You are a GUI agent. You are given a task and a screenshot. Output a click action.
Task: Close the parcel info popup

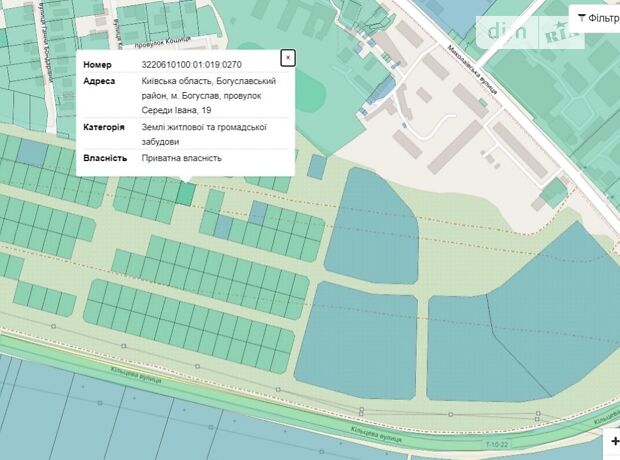(288, 58)
